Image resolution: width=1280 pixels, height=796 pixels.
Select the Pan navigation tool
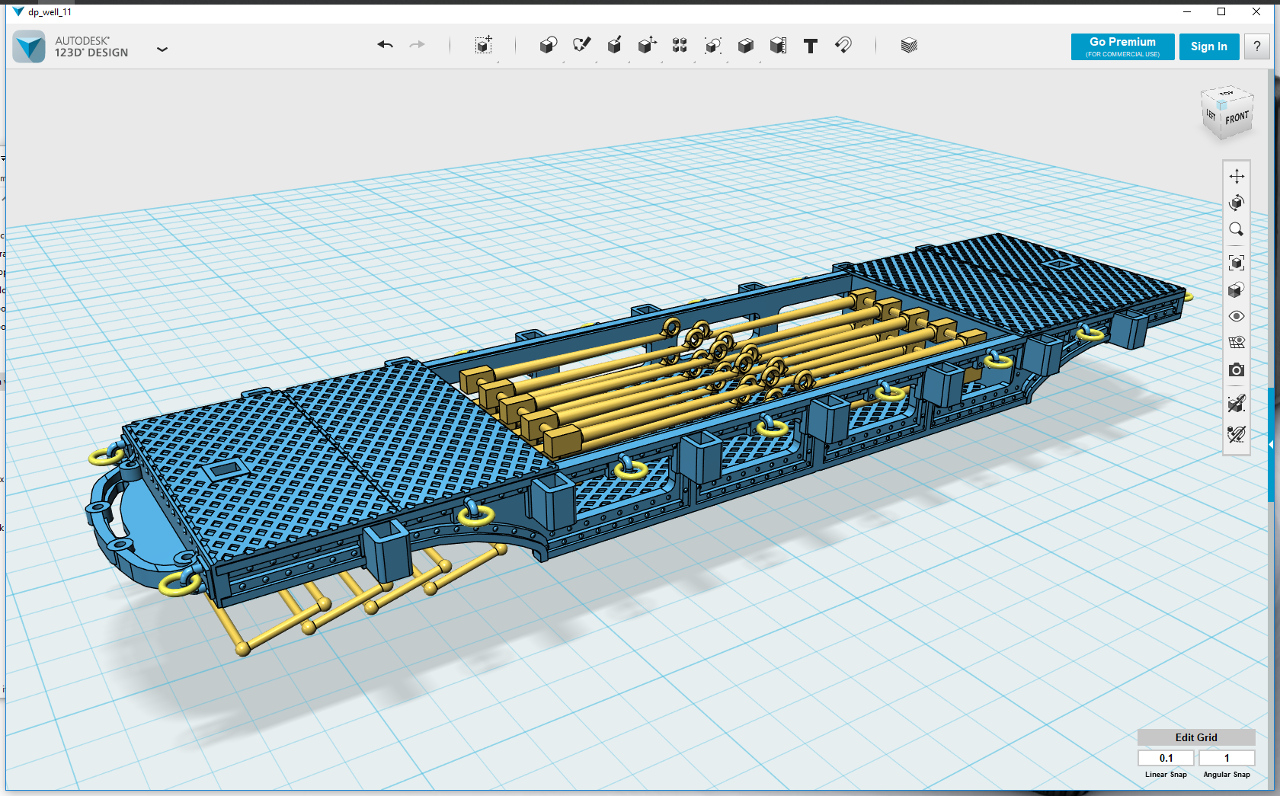[1237, 176]
